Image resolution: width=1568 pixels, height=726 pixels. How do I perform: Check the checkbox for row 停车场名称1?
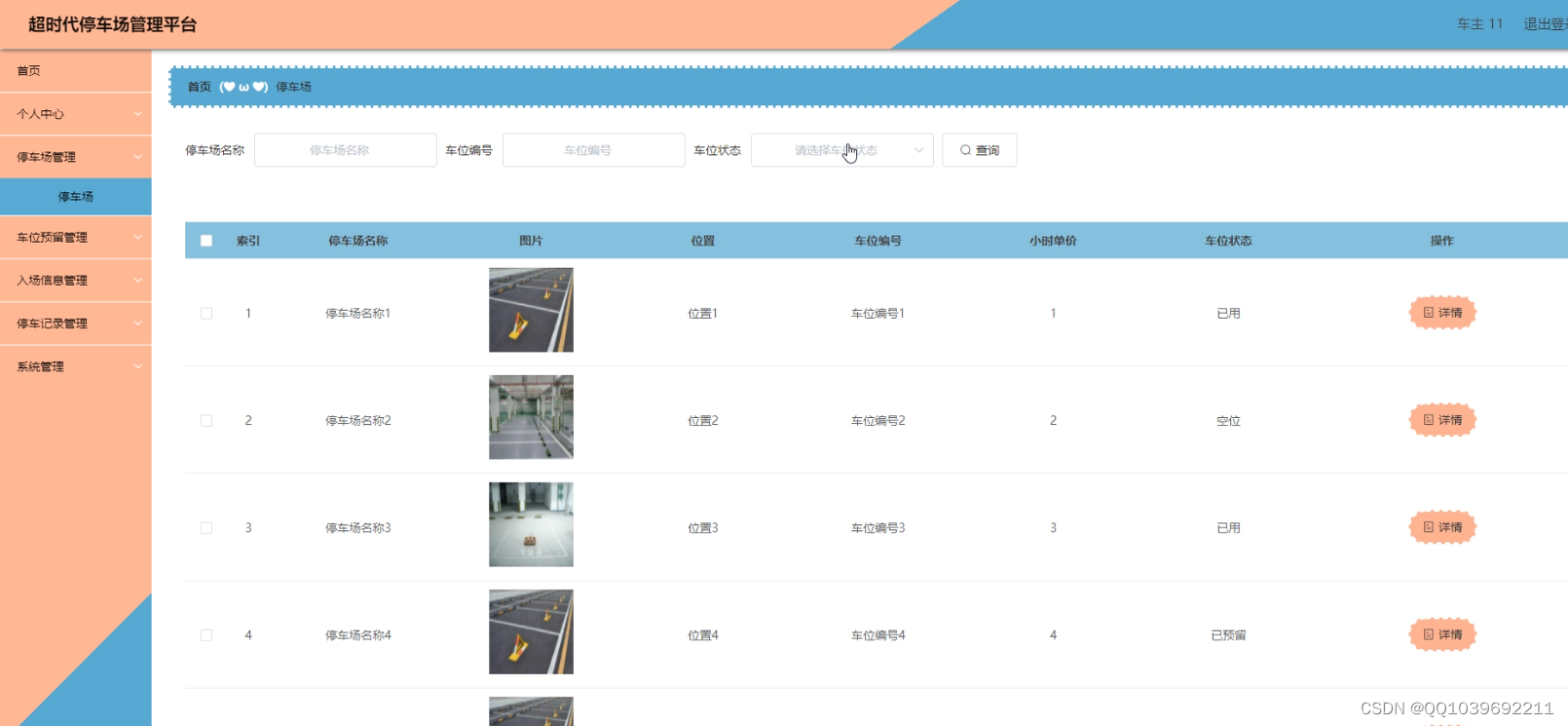(206, 314)
